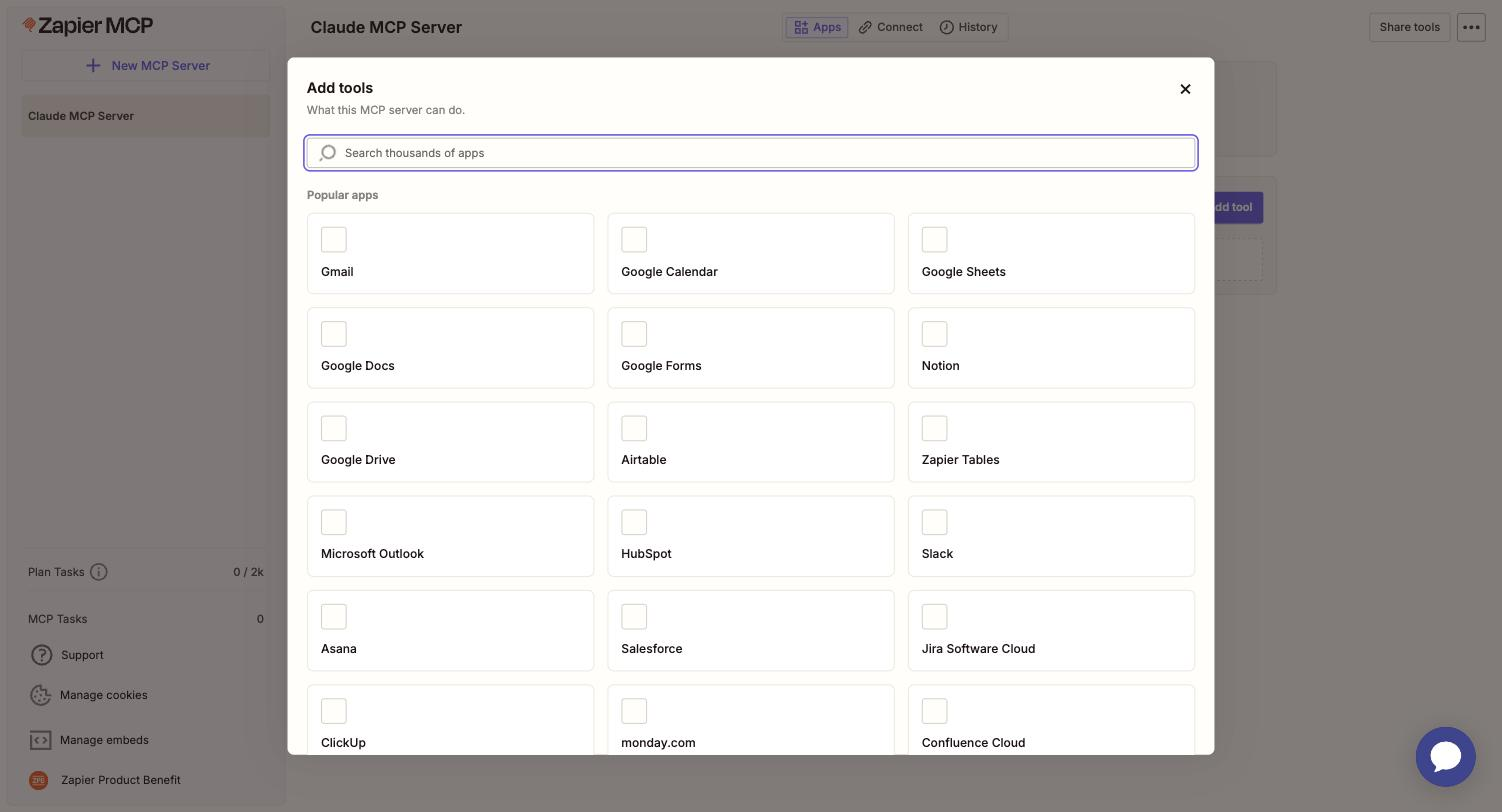Image resolution: width=1502 pixels, height=812 pixels.
Task: Click the Google Forms app icon
Action: tap(634, 334)
